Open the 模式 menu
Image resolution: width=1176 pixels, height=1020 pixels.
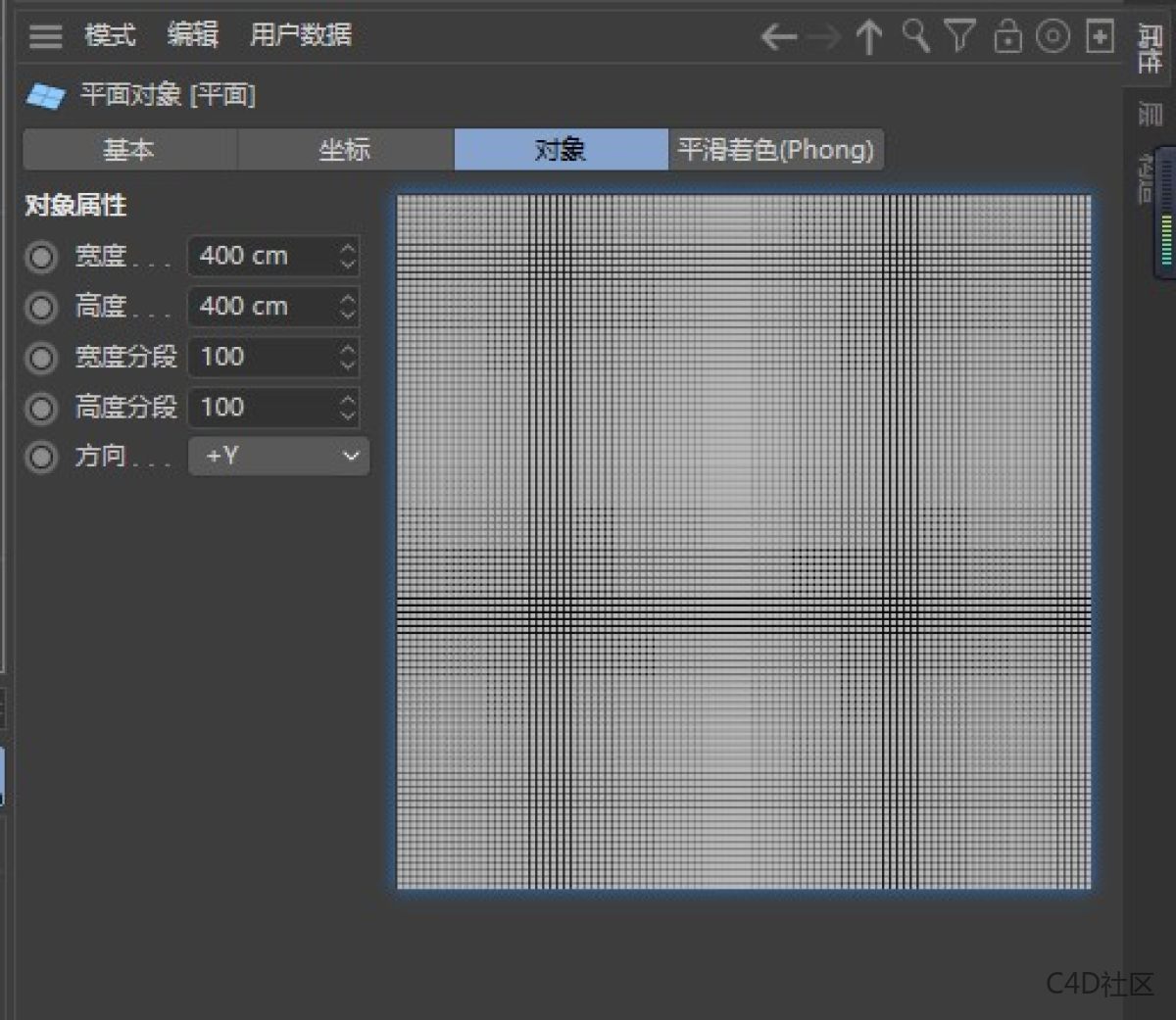click(111, 35)
